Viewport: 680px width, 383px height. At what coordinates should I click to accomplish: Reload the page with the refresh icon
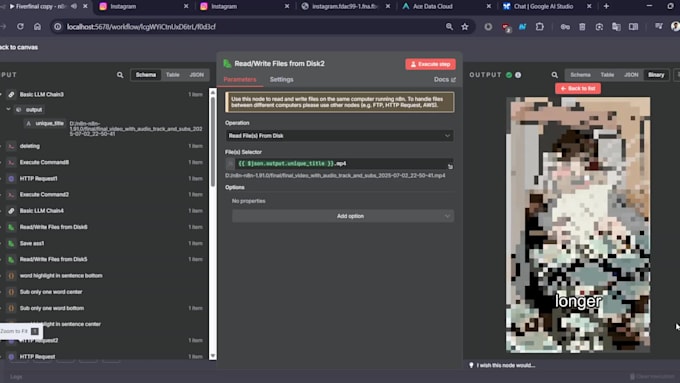[20, 26]
